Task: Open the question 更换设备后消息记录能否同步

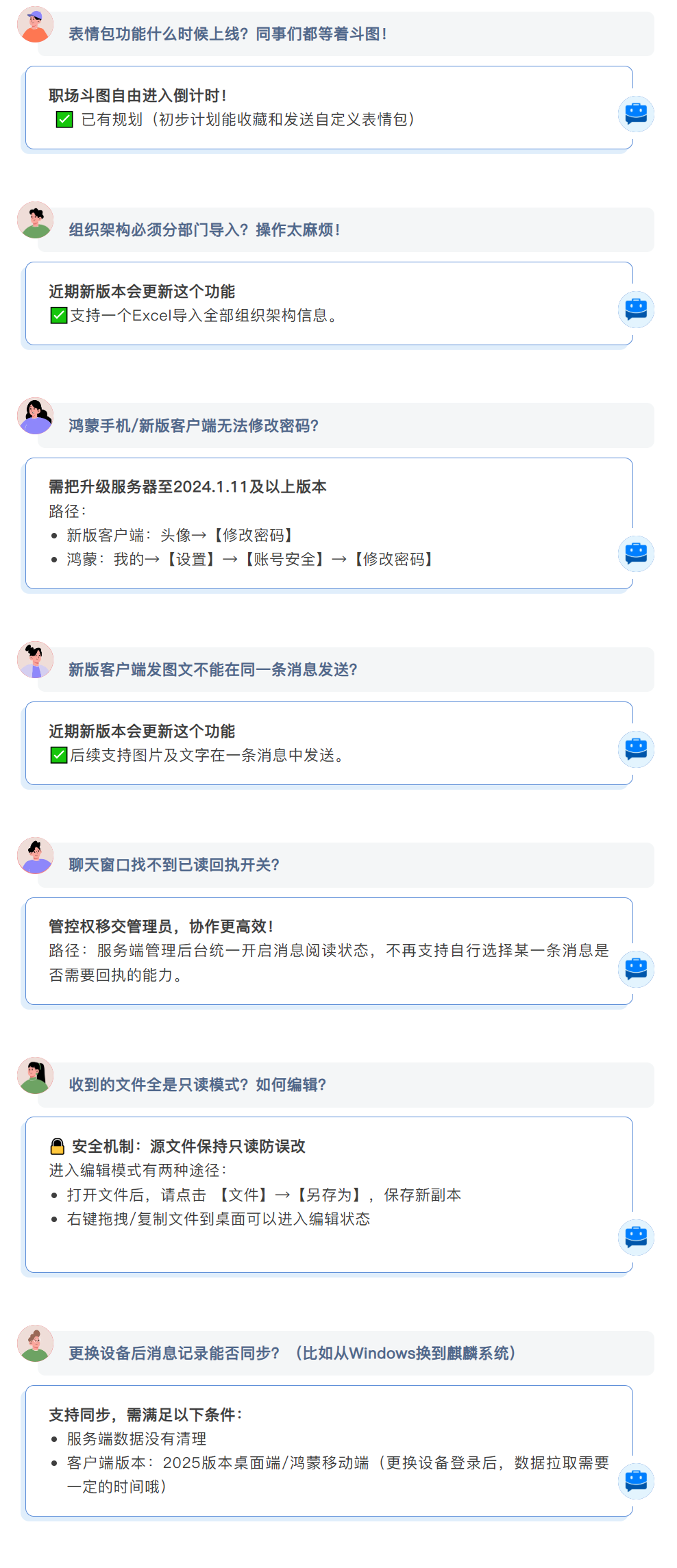Action: tap(293, 1353)
